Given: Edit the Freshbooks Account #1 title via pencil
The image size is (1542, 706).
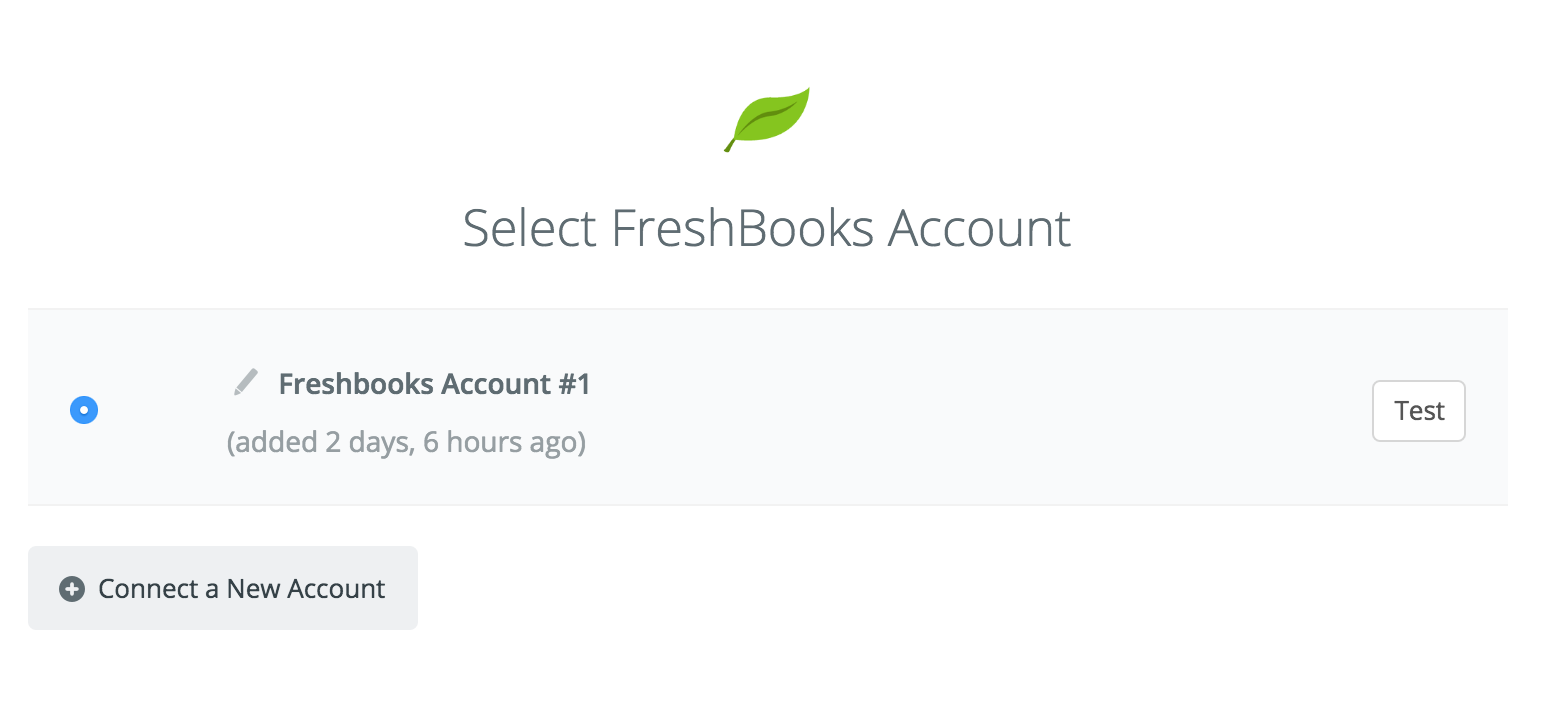Looking at the screenshot, I should click(245, 382).
